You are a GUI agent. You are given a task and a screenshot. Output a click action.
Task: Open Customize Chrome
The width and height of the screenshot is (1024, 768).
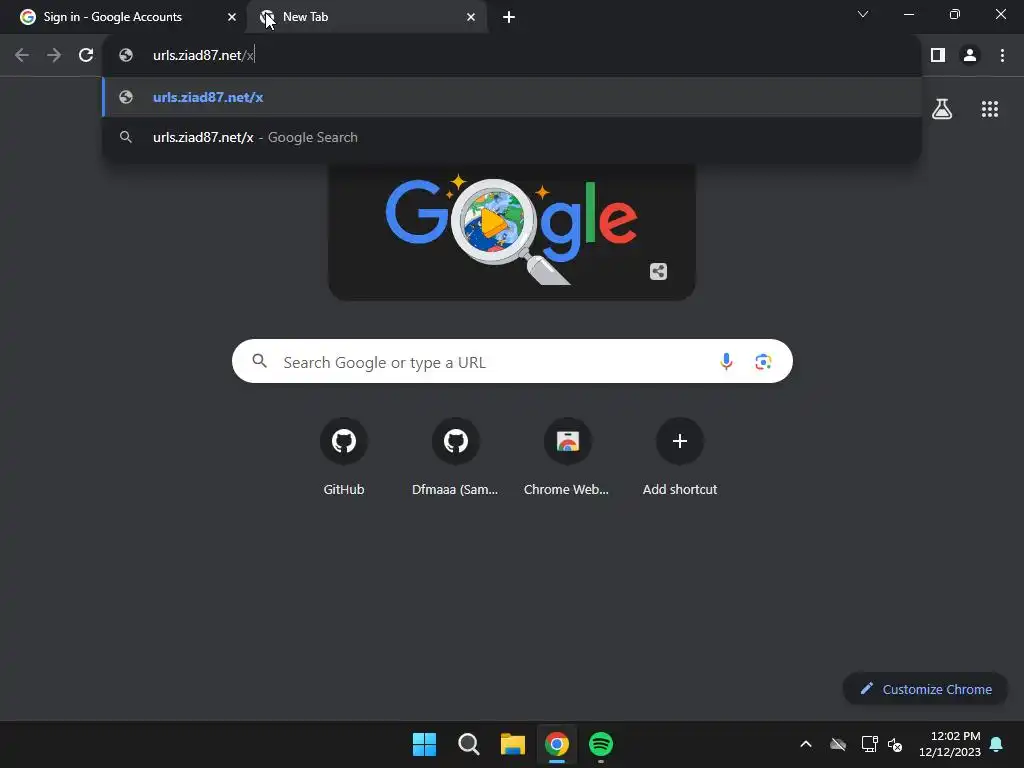point(925,689)
